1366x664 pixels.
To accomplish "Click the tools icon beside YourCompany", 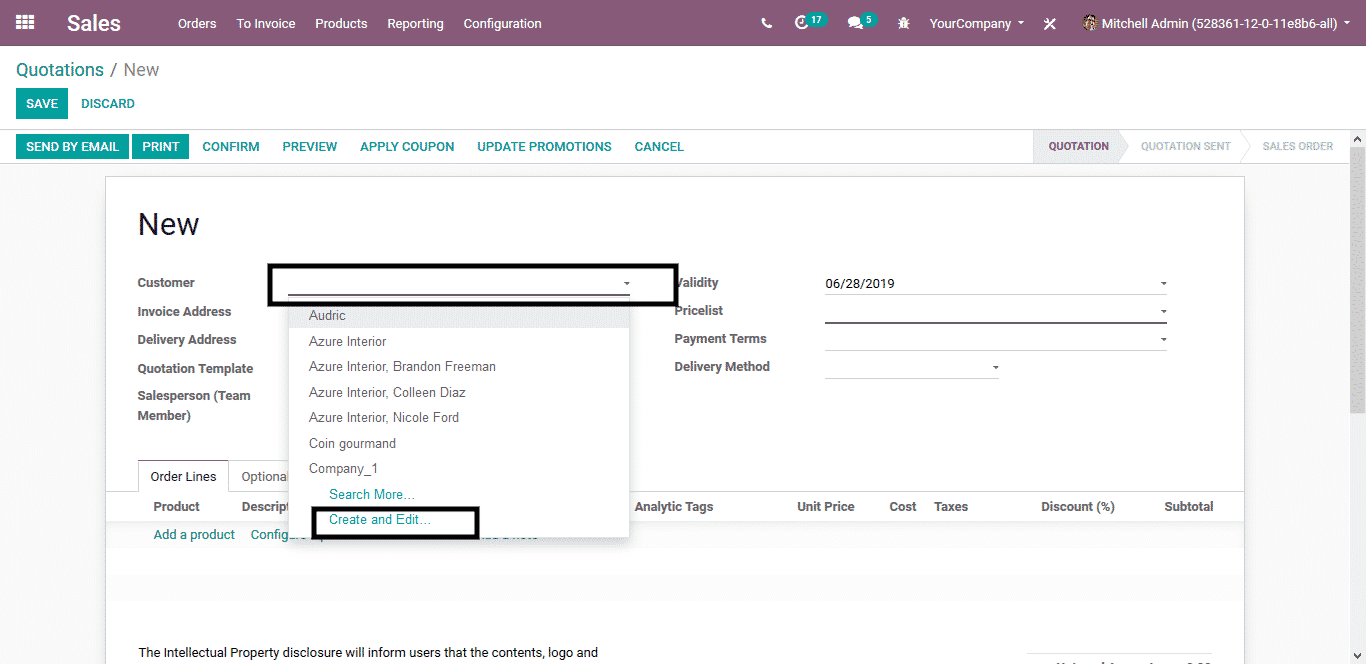I will [1050, 24].
